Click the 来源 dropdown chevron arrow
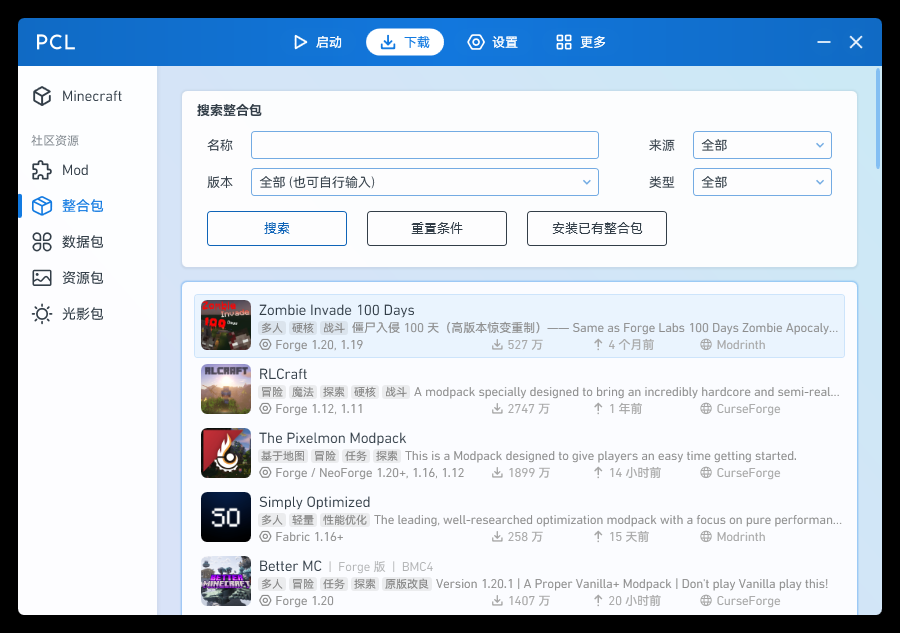Viewport: 900px width, 633px height. [x=820, y=145]
